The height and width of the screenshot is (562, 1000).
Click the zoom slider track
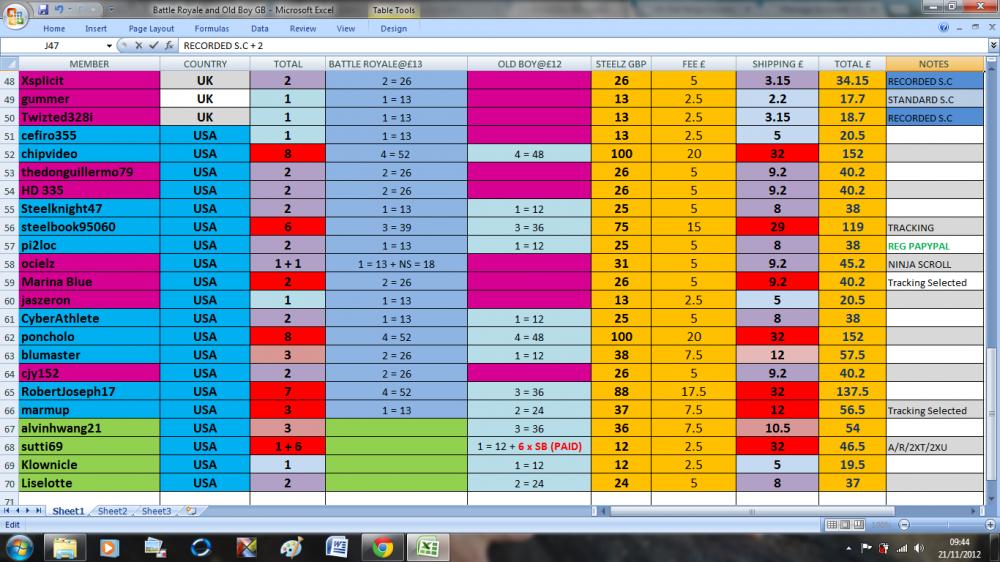click(x=947, y=524)
